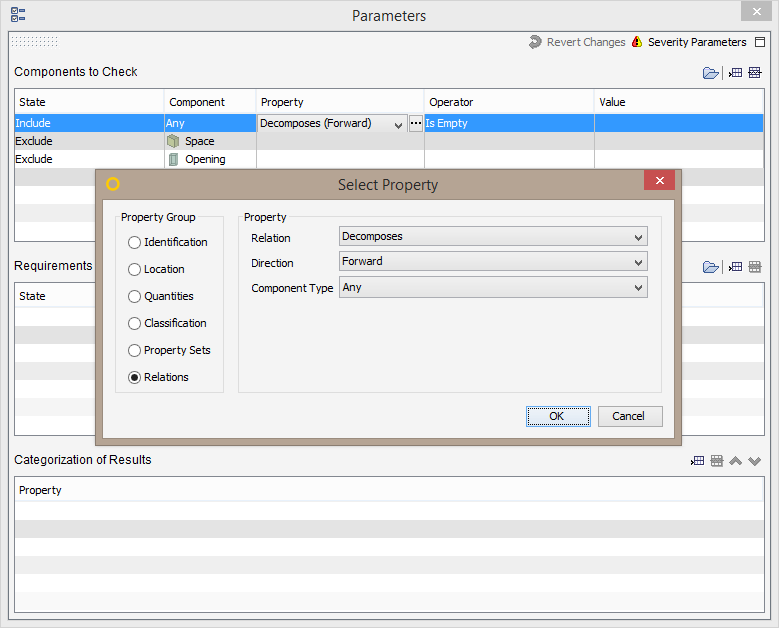Click delete row icon in Components to Check
779x628 pixels.
755,73
